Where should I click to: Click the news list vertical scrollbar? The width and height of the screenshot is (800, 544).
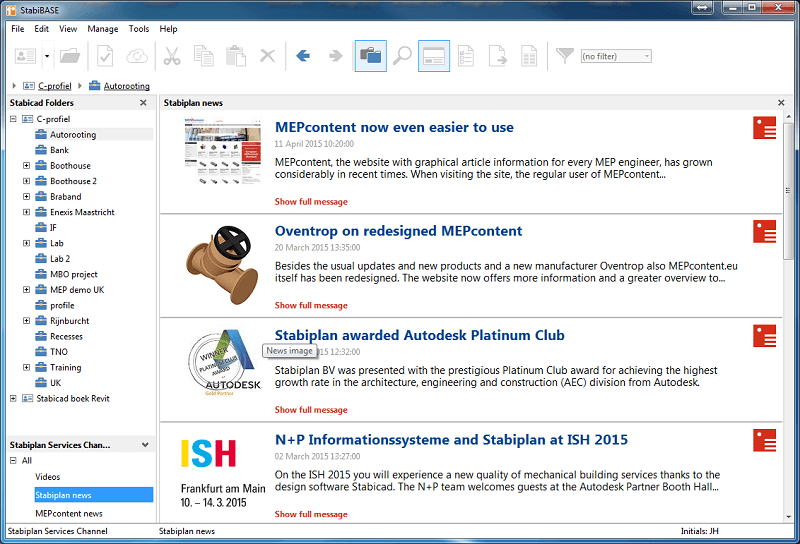tap(788, 190)
